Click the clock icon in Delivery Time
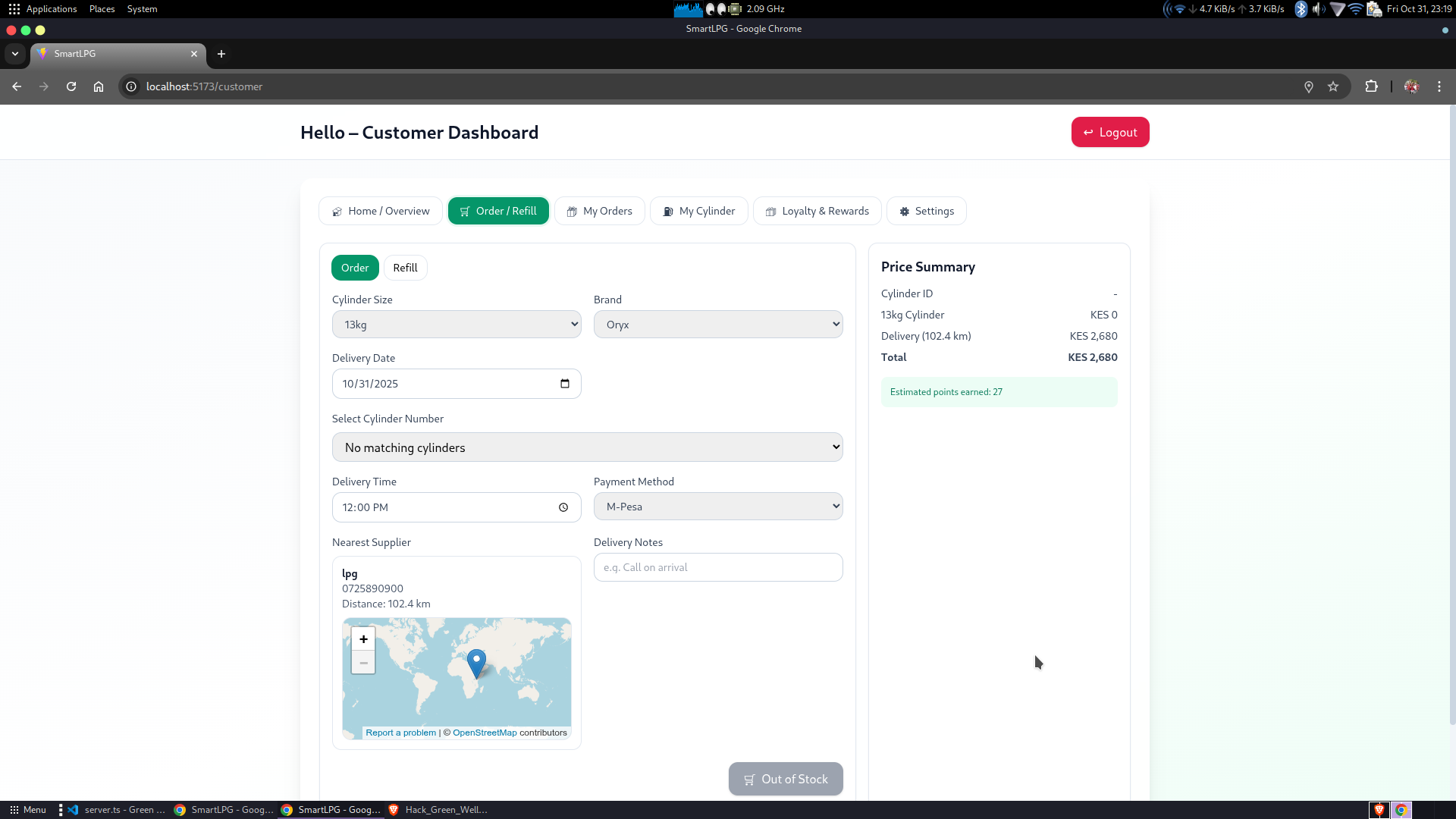The image size is (1456, 819). [563, 507]
